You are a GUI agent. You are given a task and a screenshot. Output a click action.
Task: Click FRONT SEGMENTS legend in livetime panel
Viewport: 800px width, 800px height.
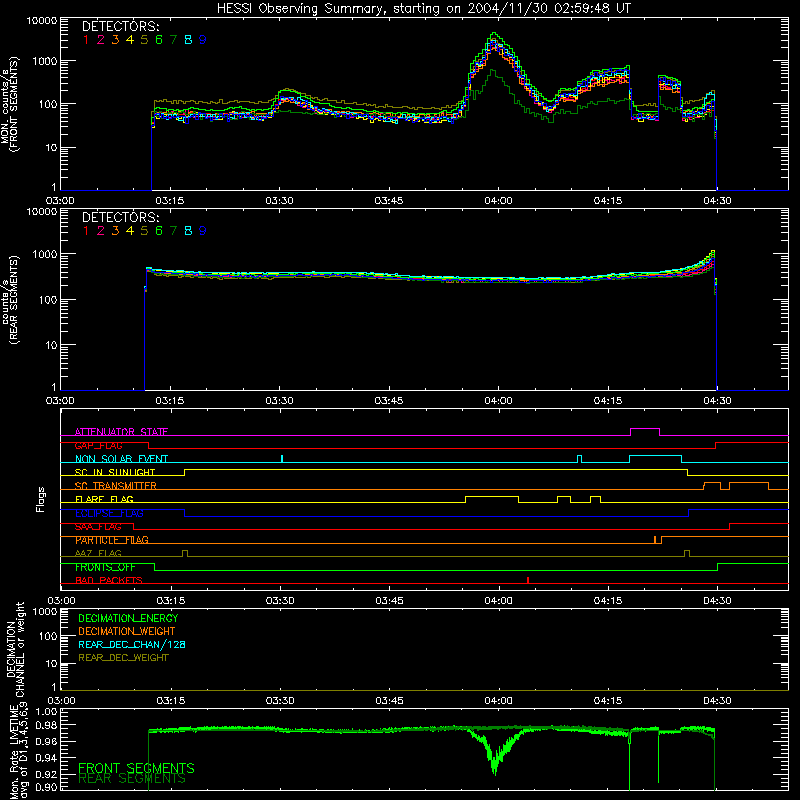[136, 768]
